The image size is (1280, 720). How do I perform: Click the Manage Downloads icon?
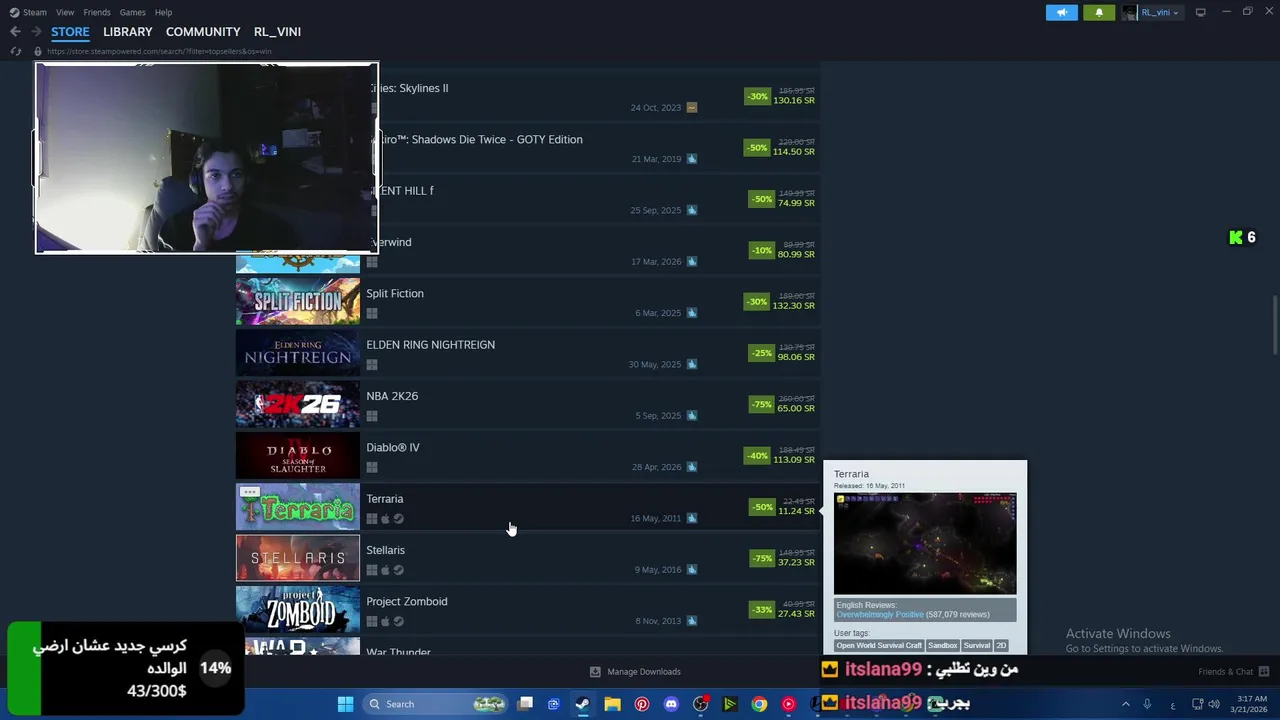click(x=595, y=672)
